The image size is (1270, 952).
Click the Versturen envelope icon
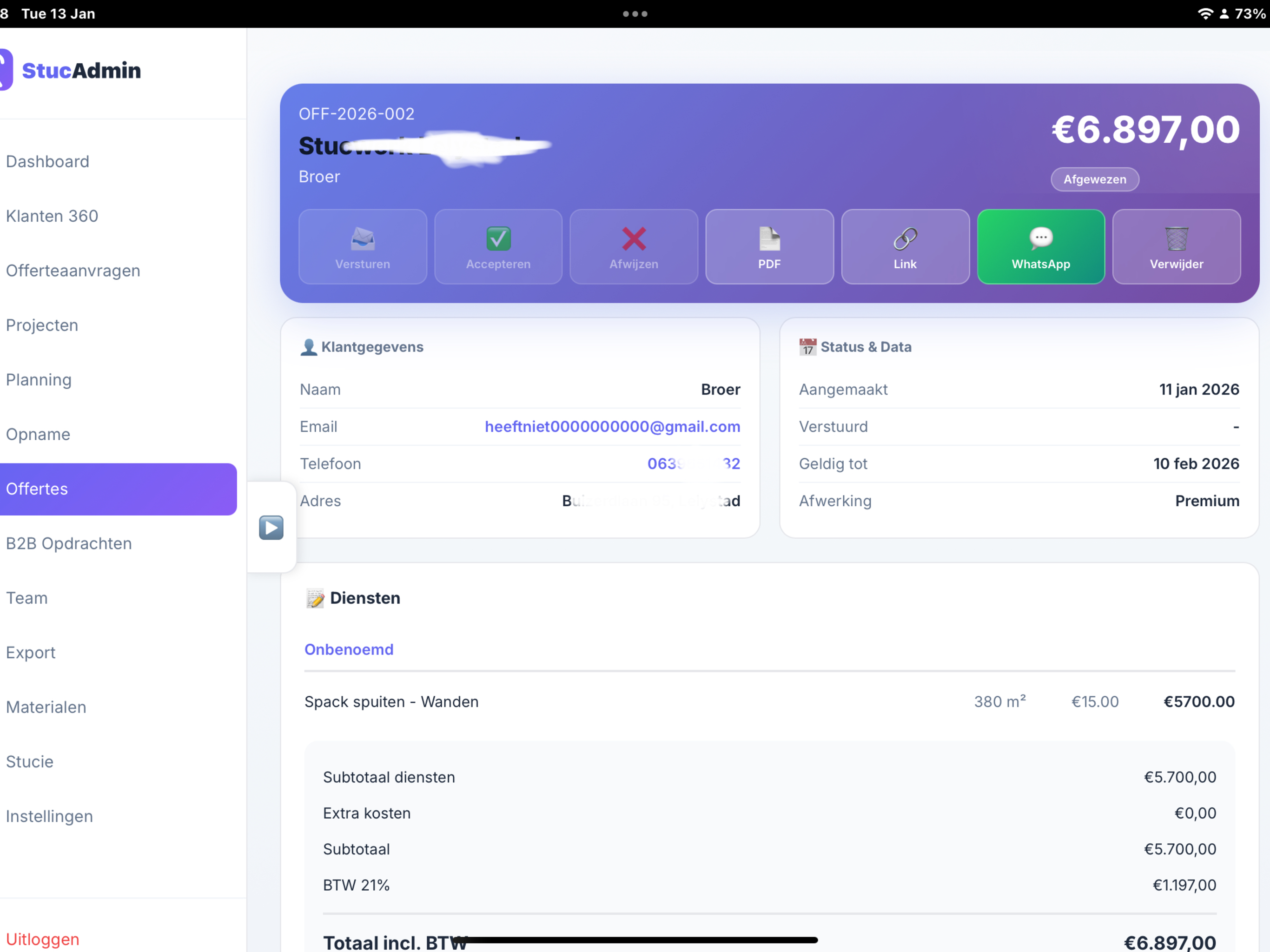coord(362,239)
